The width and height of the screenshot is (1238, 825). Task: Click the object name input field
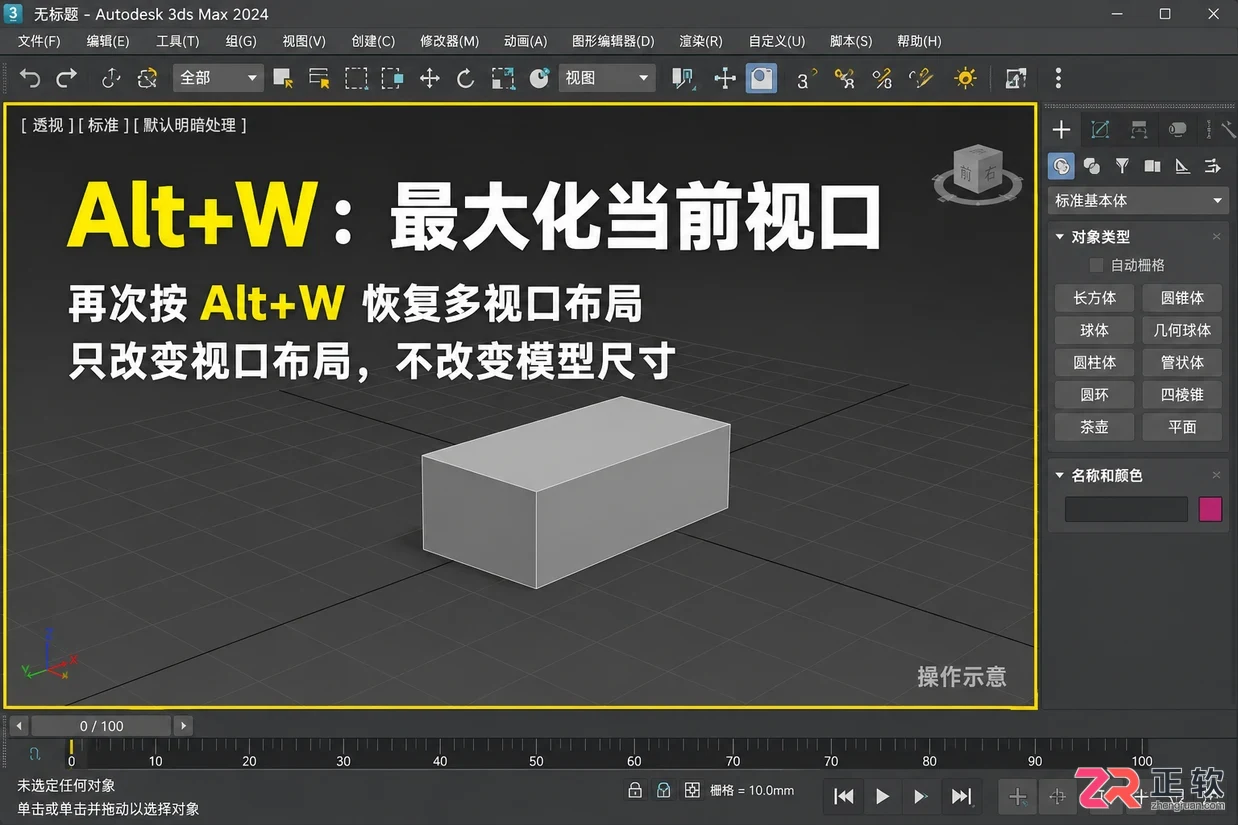tap(1126, 509)
